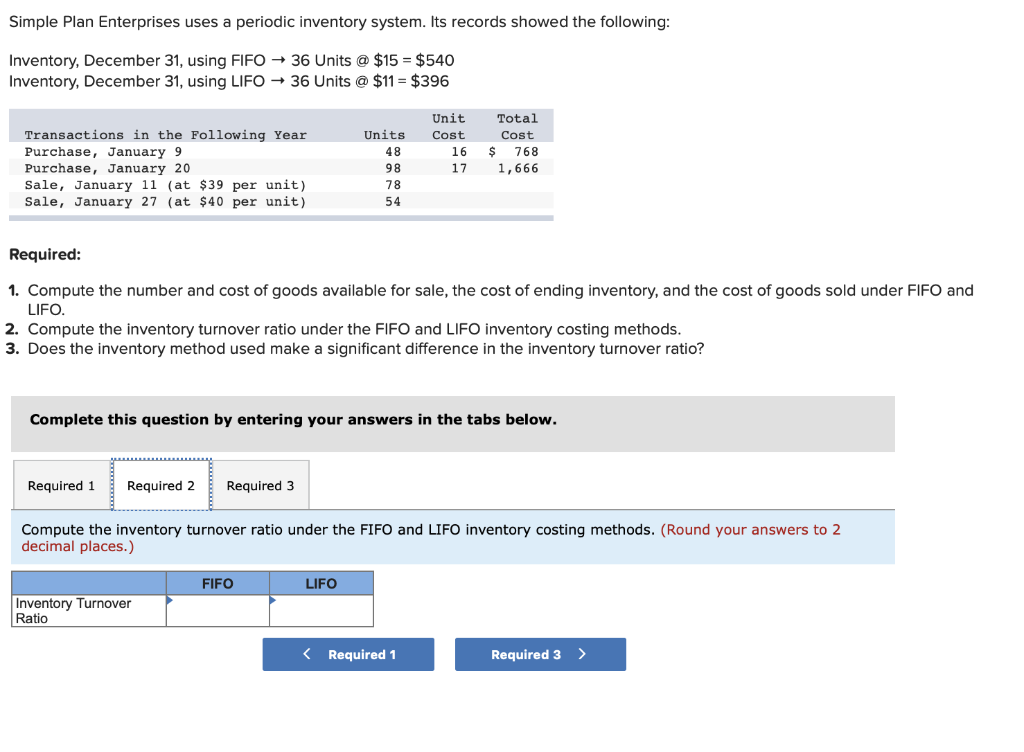Click the Transactions in the Following Year header
Image resolution: width=1024 pixels, height=752 pixels.
pos(165,134)
